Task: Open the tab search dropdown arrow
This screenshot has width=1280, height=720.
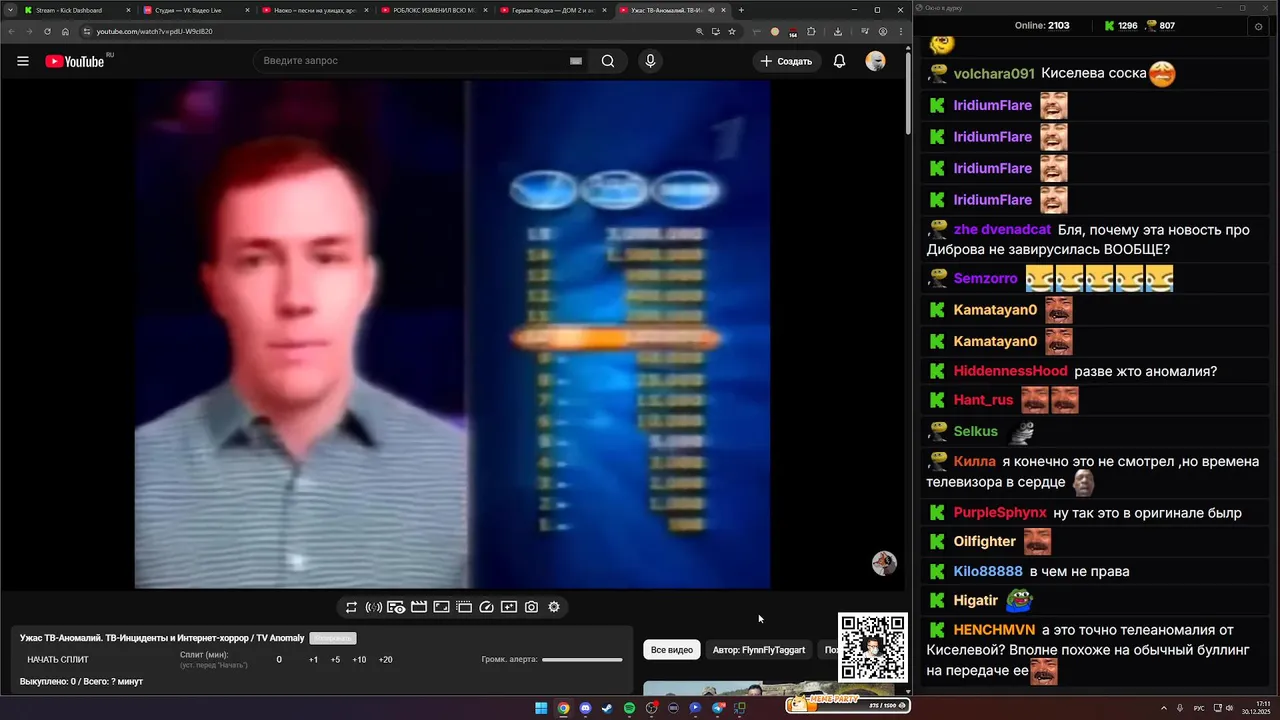Action: pyautogui.click(x=9, y=10)
